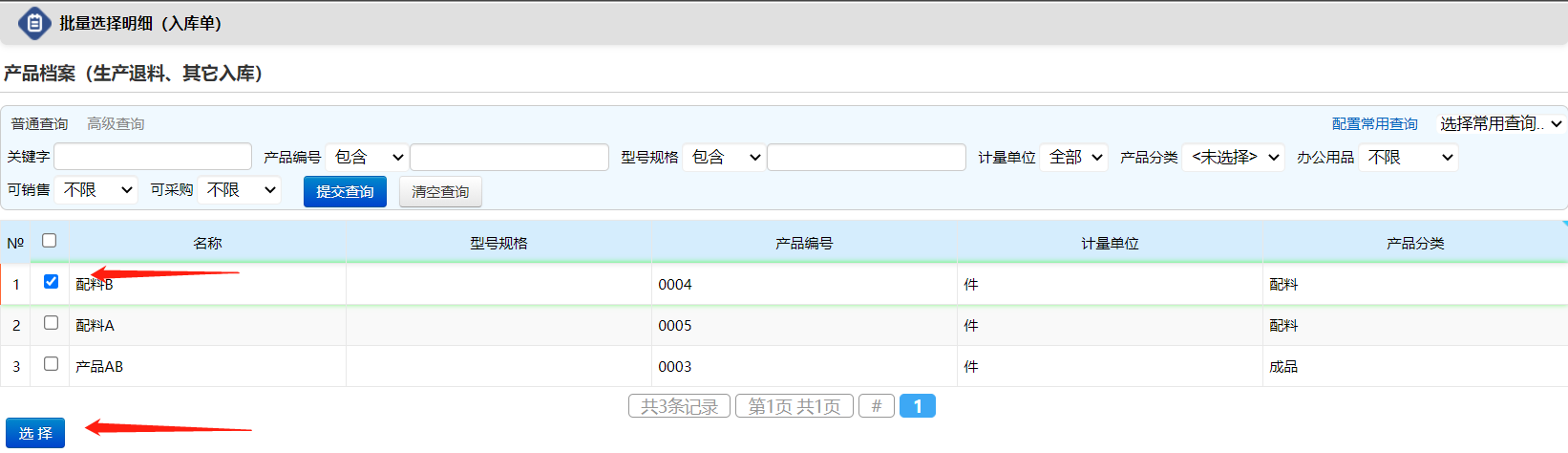Expand the 型号规格 match-type dropdown
This screenshot has height=453, width=1568.
(x=725, y=158)
